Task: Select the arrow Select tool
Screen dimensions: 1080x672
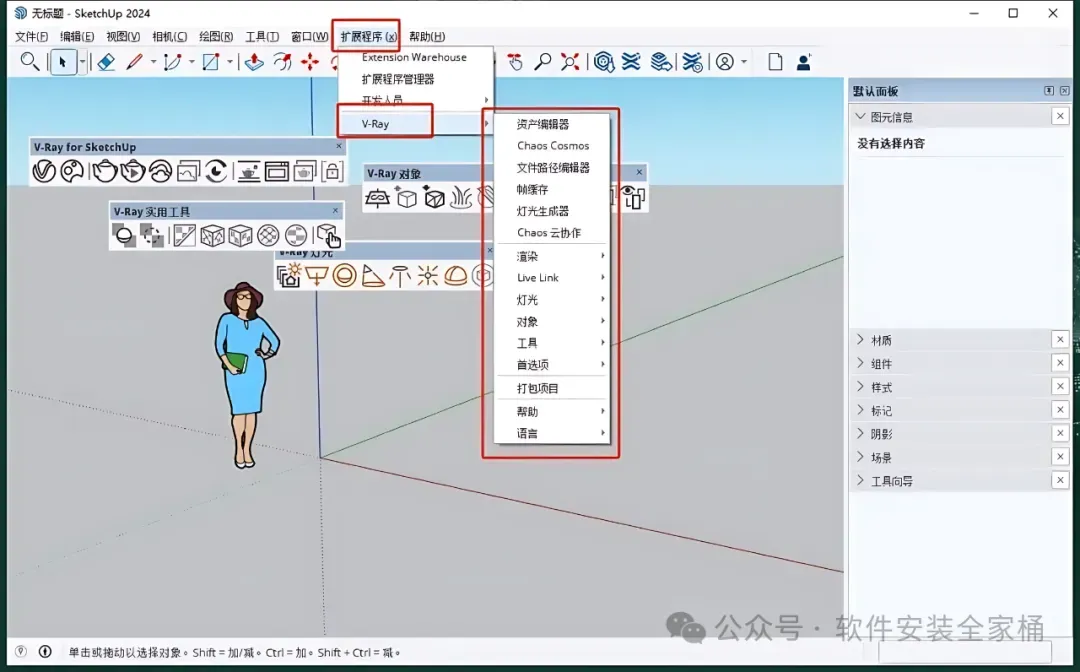Action: (x=63, y=62)
